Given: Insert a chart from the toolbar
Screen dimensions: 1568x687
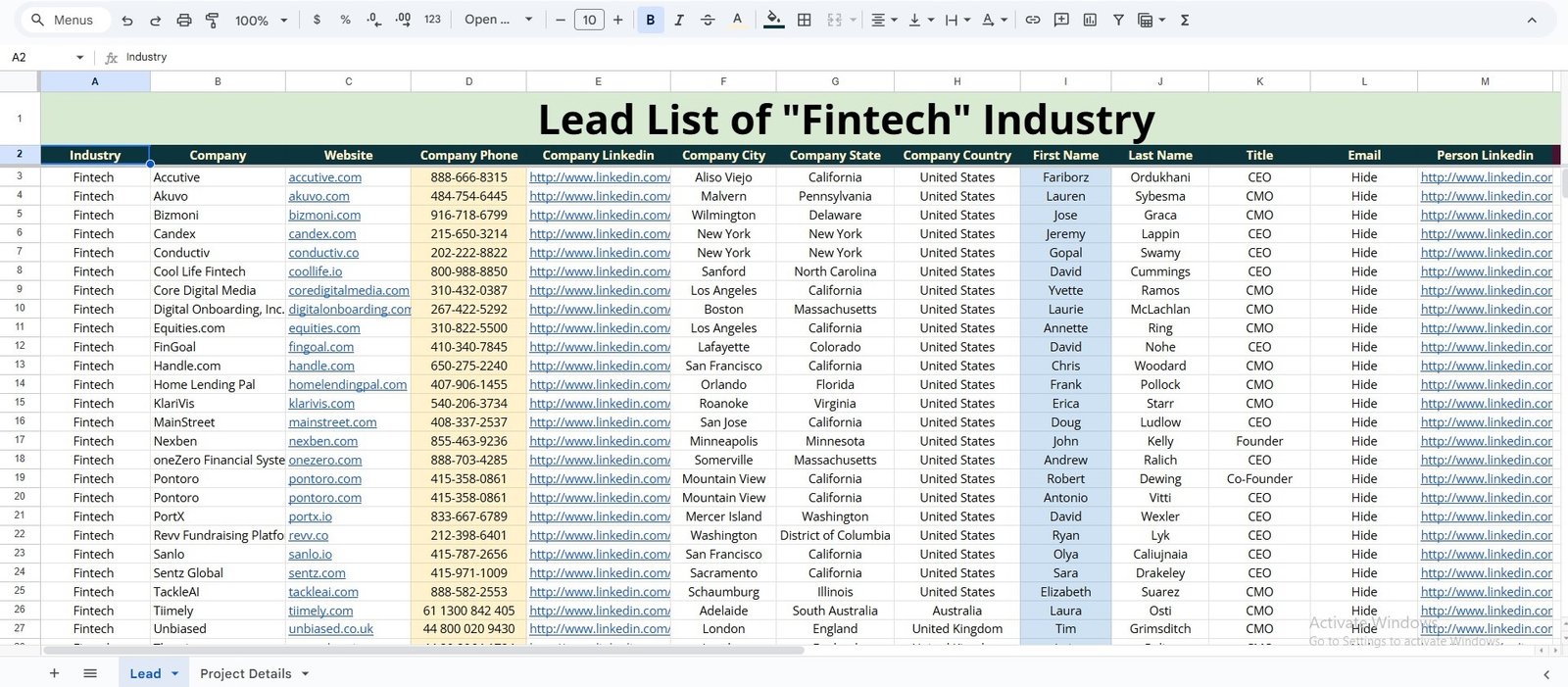Looking at the screenshot, I should (1090, 20).
